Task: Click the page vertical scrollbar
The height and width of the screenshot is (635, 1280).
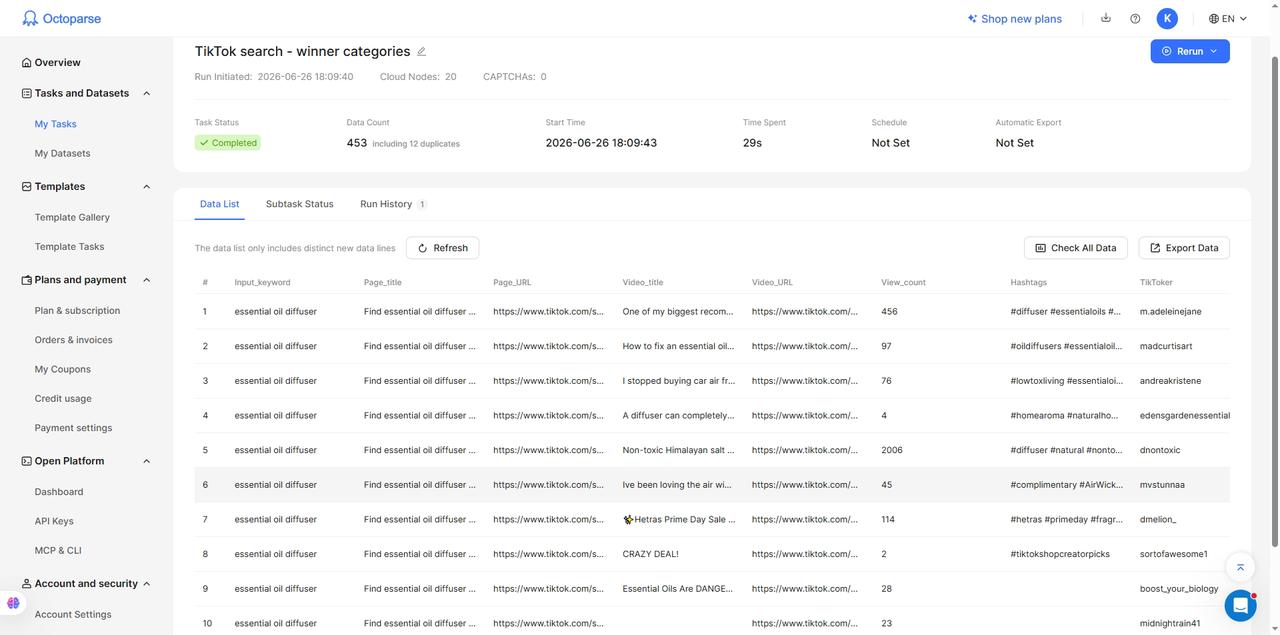Action: [1273, 300]
